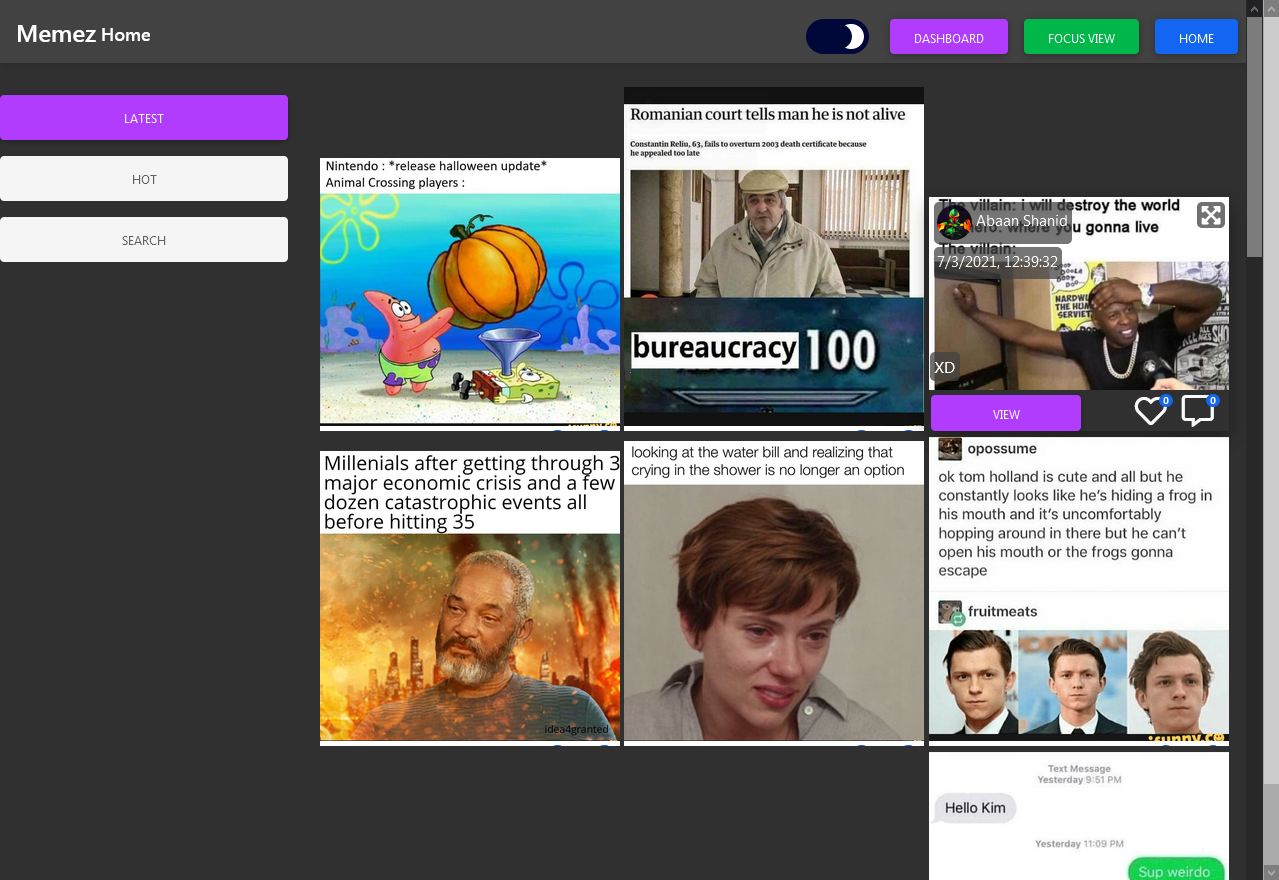This screenshot has height=880, width=1279.
Task: Select the Millennials economic crisis meme
Action: [x=470, y=597]
